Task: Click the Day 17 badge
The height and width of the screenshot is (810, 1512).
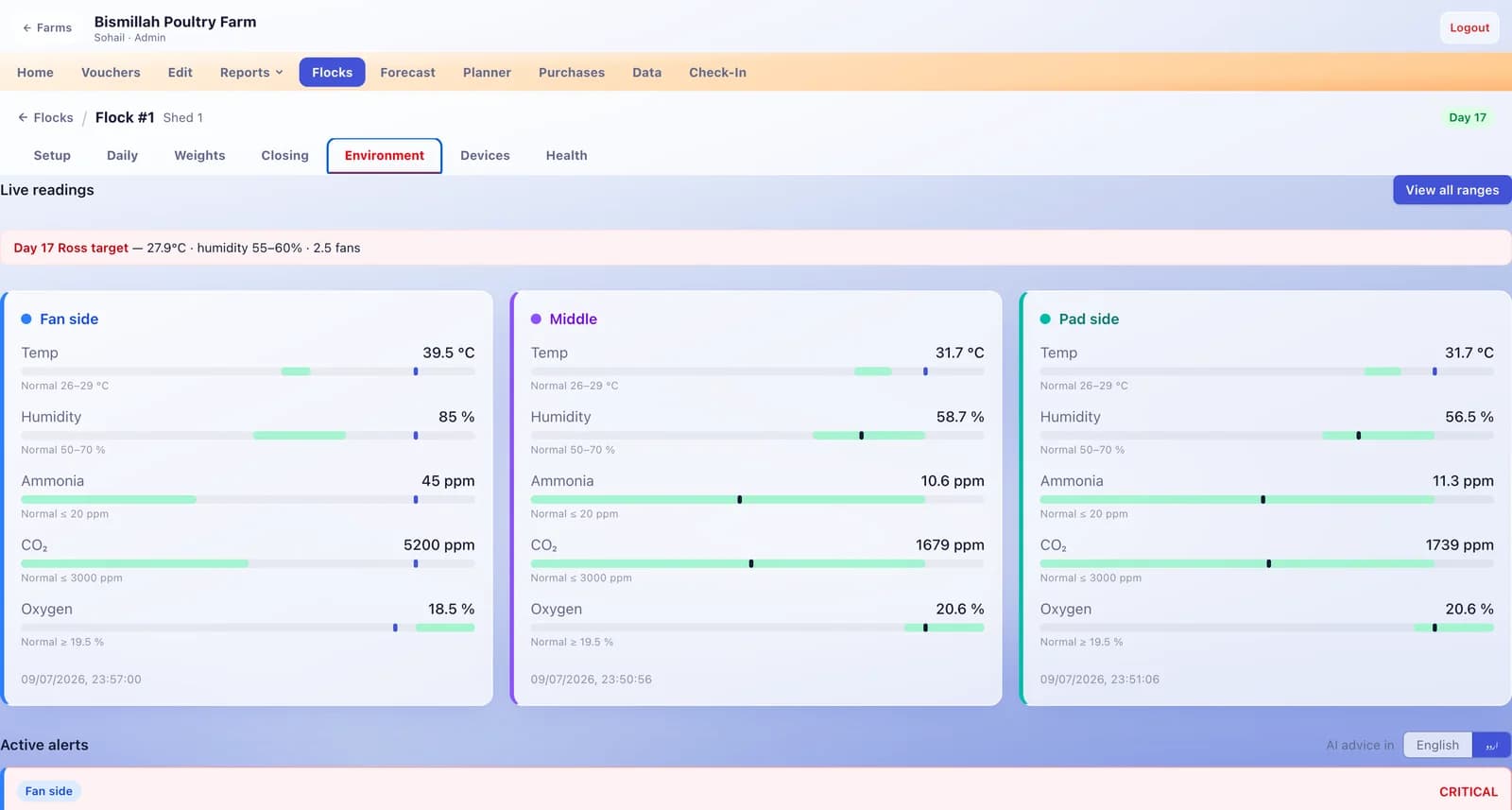Action: coord(1467,117)
